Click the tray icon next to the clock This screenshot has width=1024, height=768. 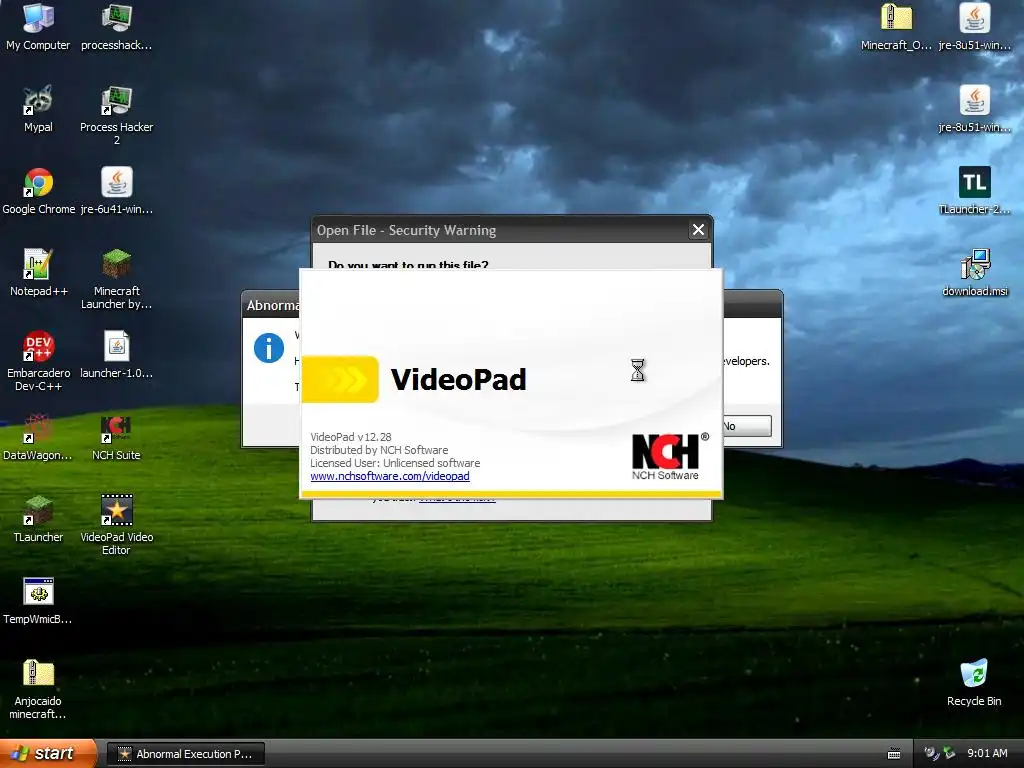(x=949, y=753)
